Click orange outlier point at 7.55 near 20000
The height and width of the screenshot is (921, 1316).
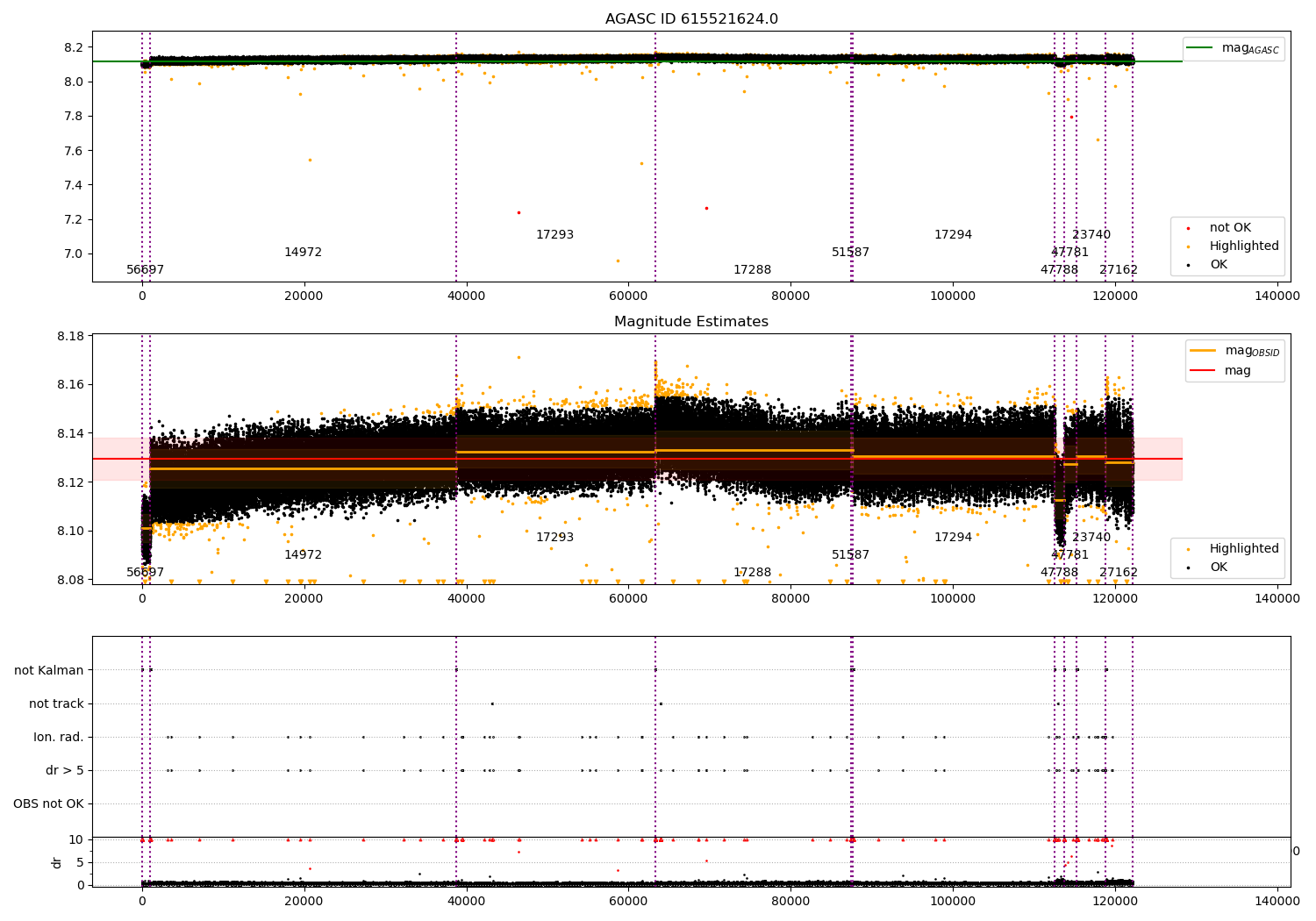coord(310,160)
